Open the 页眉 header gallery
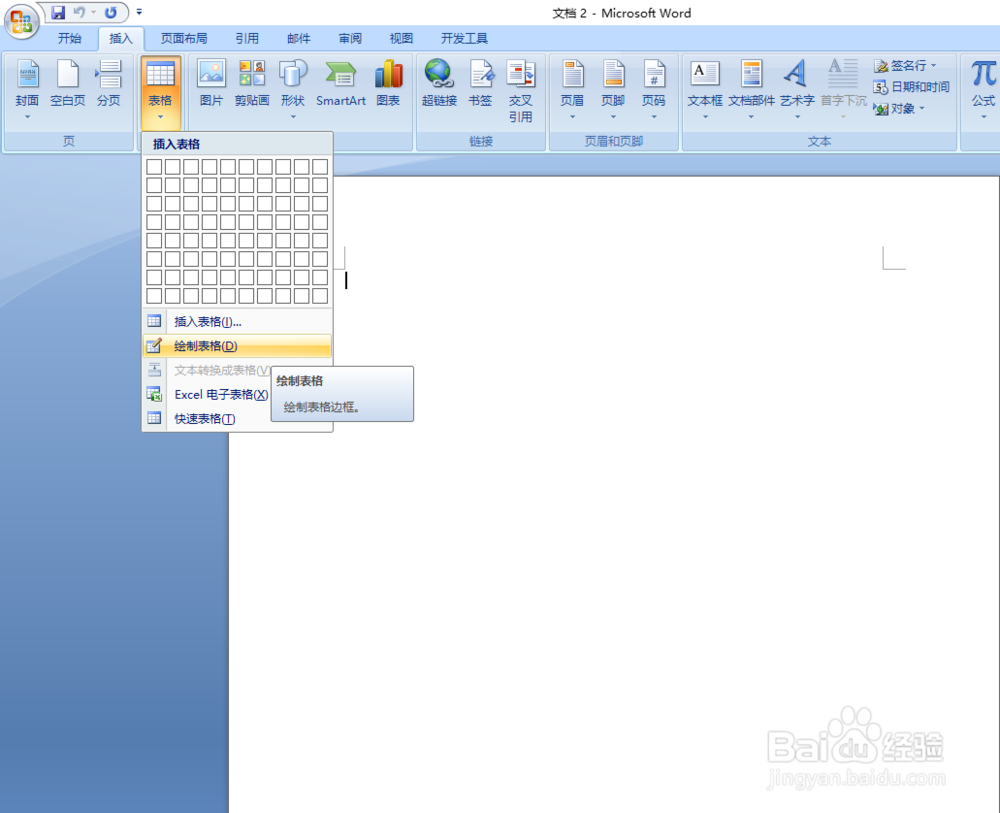This screenshot has height=813, width=1000. click(572, 89)
